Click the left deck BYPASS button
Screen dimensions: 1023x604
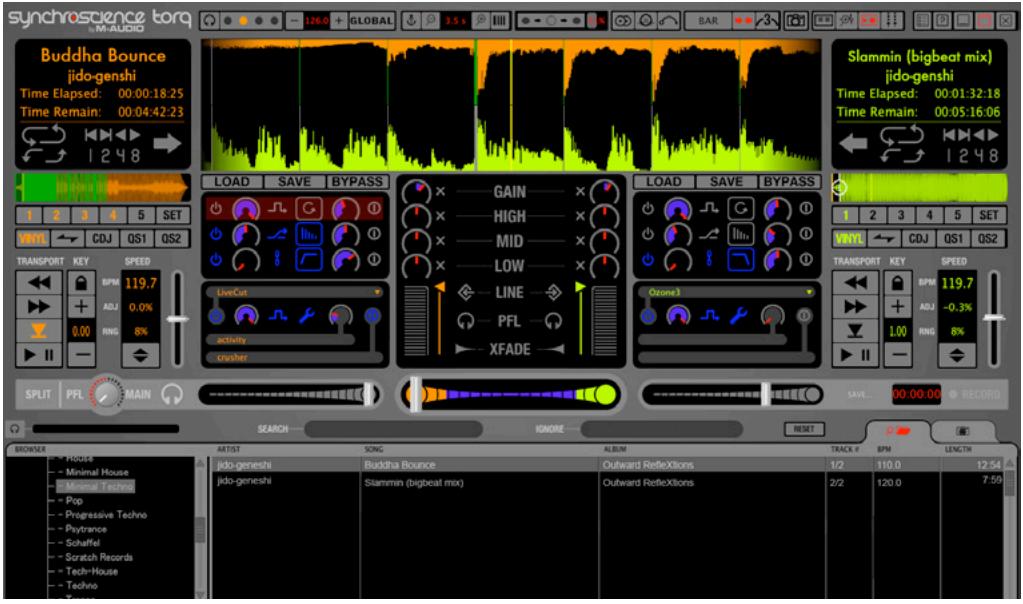point(357,181)
